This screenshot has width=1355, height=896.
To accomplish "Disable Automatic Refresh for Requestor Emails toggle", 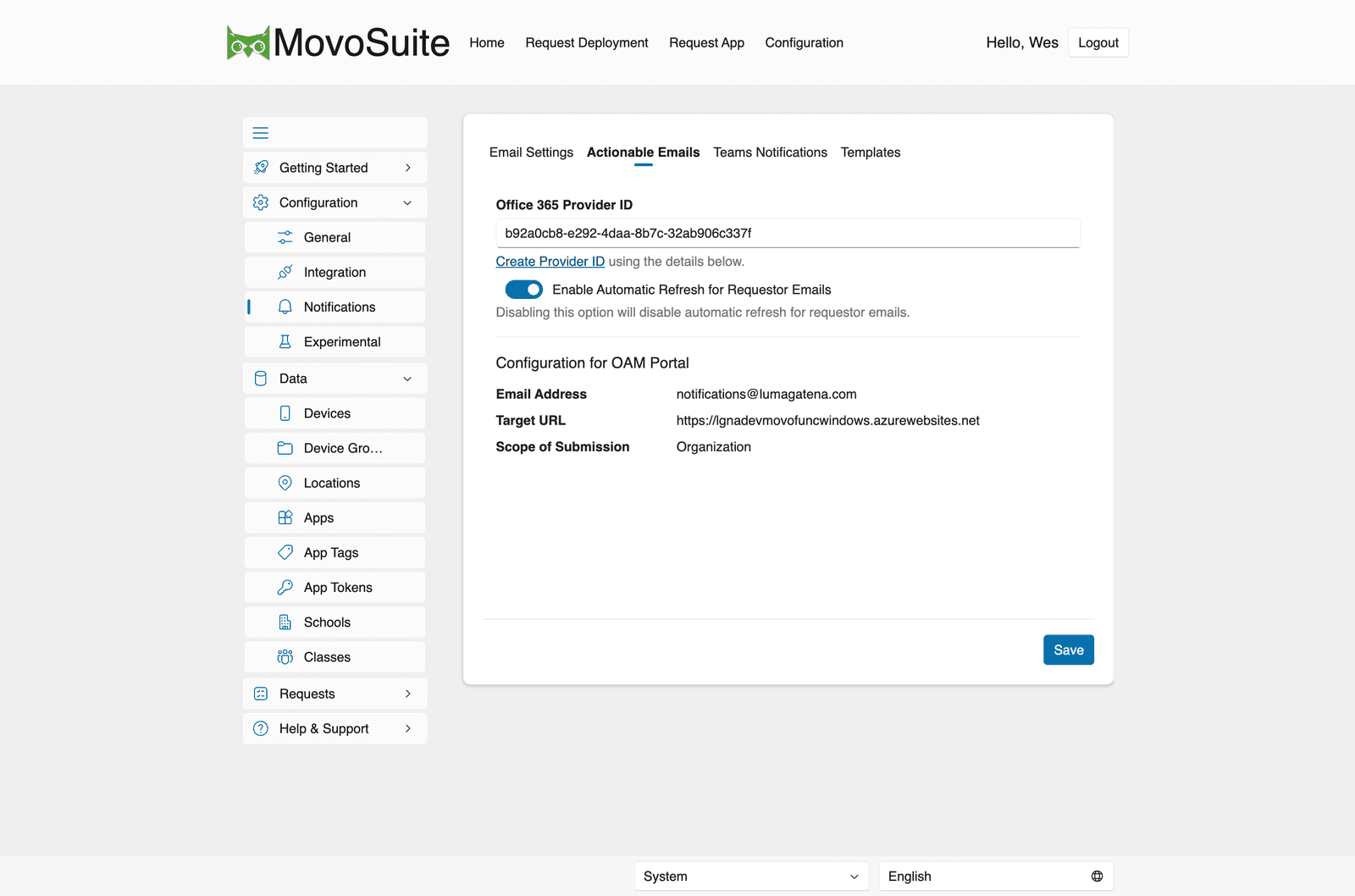I will [524, 290].
